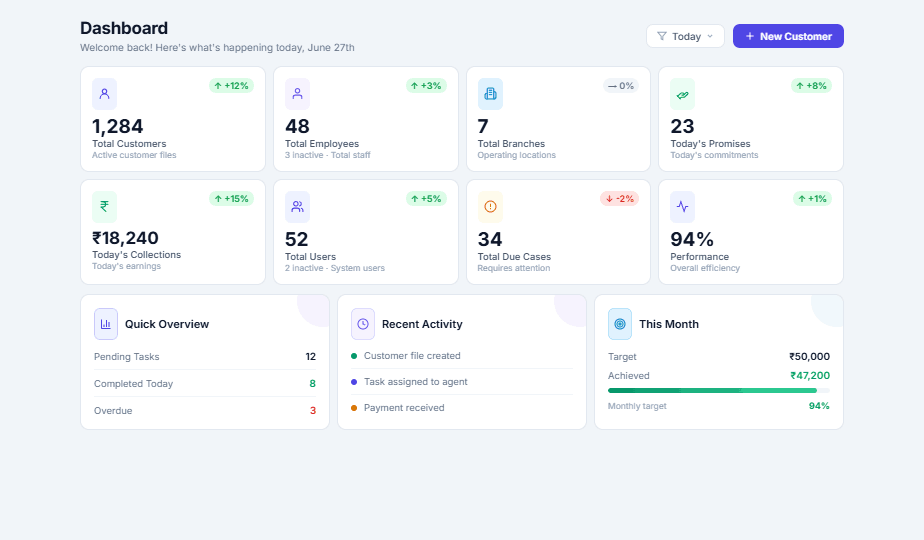The height and width of the screenshot is (540, 924).
Task: Click the Total Due Cases alert icon
Action: tap(490, 206)
